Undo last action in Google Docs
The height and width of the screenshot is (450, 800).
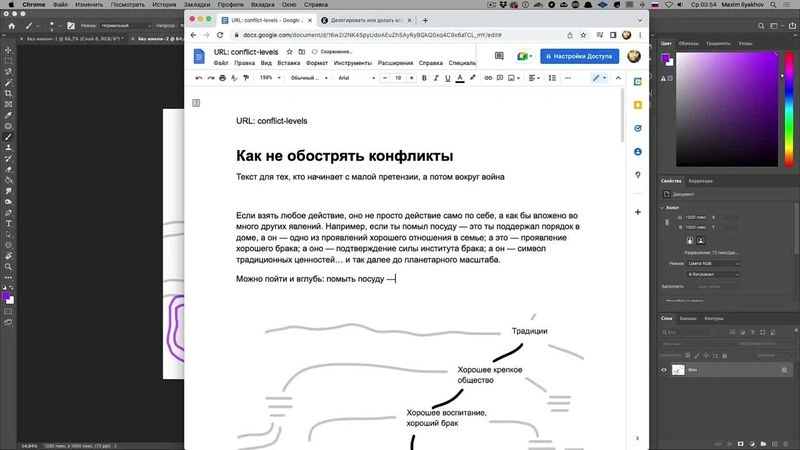[199, 78]
